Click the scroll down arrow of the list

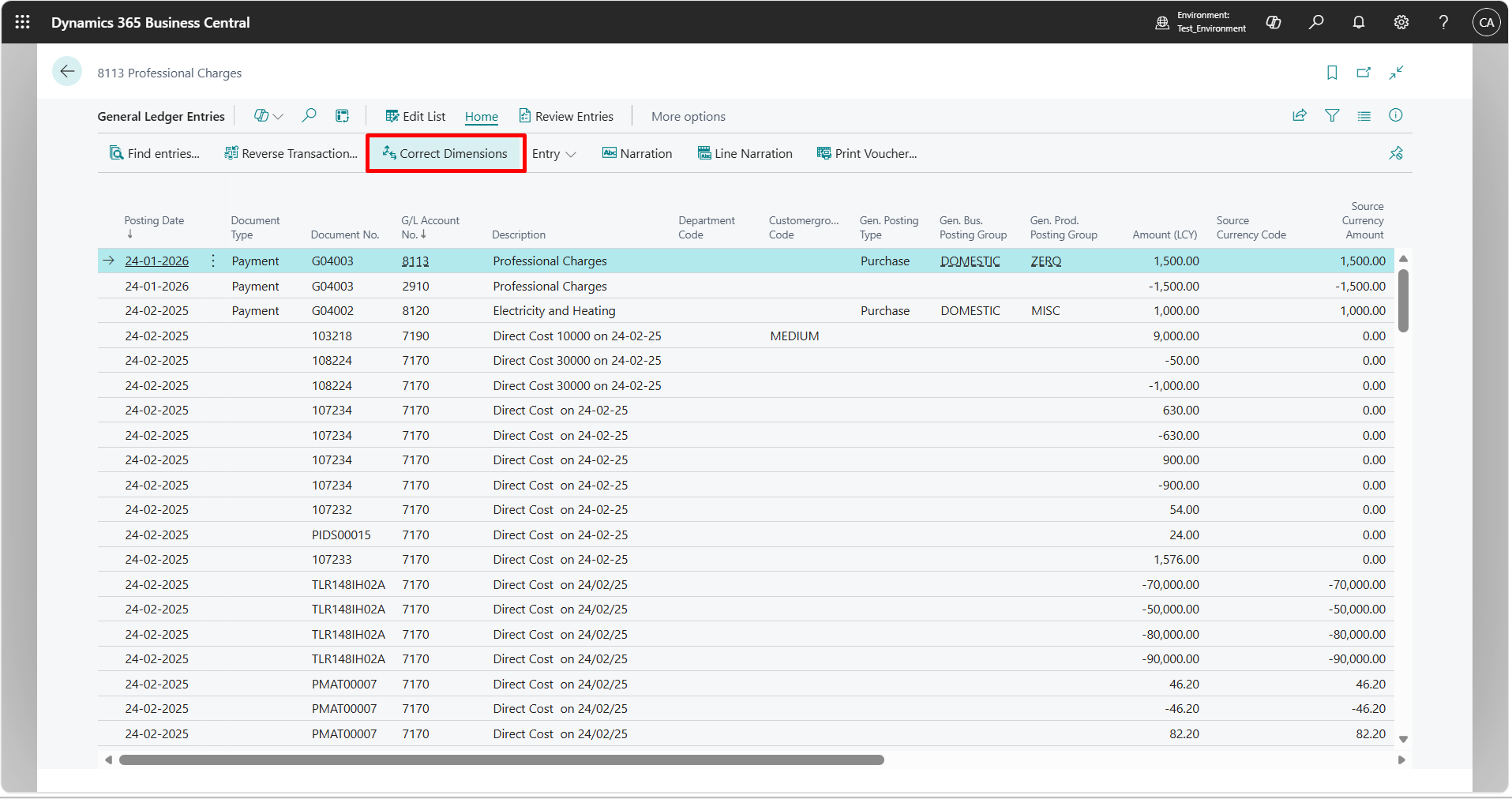[1403, 739]
